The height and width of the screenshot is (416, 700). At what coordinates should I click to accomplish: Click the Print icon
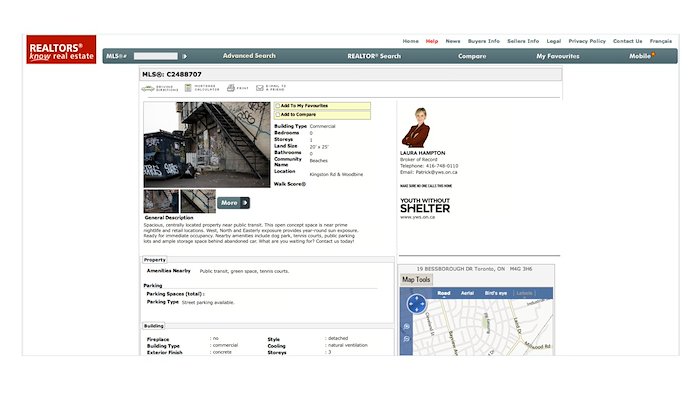[x=229, y=89]
